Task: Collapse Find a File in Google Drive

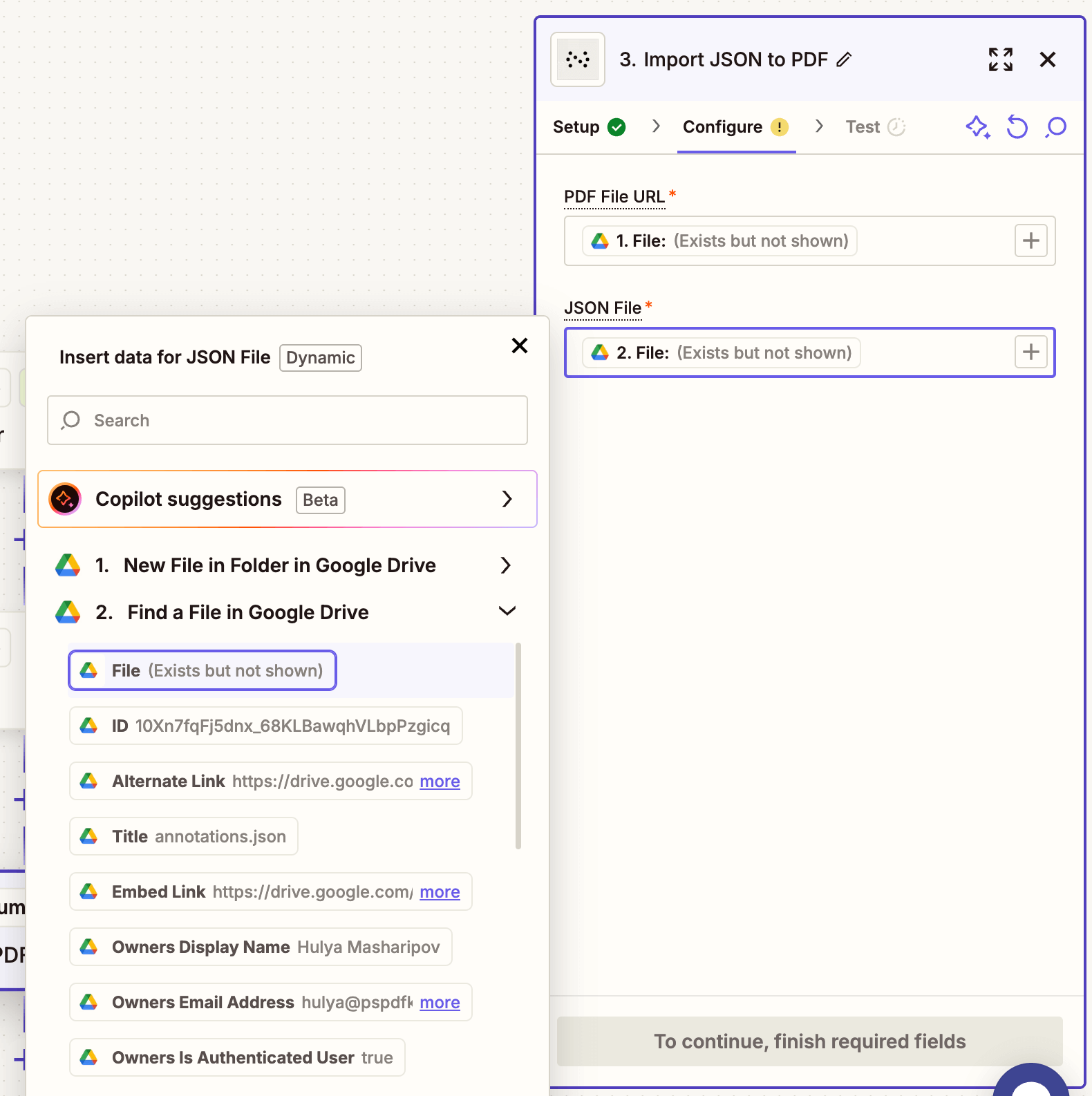Action: (x=507, y=612)
